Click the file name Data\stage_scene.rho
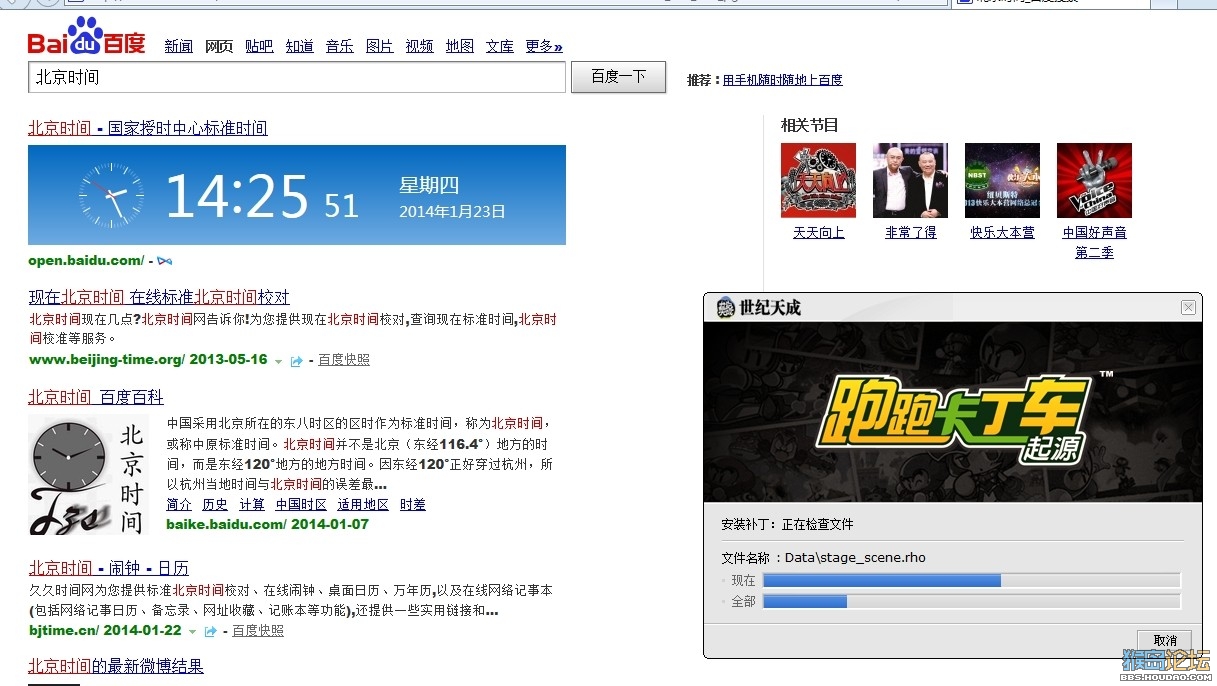 pyautogui.click(x=855, y=558)
